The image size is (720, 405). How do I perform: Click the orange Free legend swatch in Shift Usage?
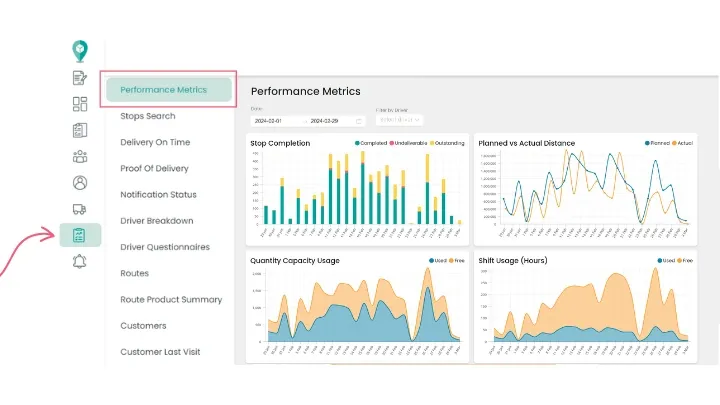pyautogui.click(x=680, y=260)
